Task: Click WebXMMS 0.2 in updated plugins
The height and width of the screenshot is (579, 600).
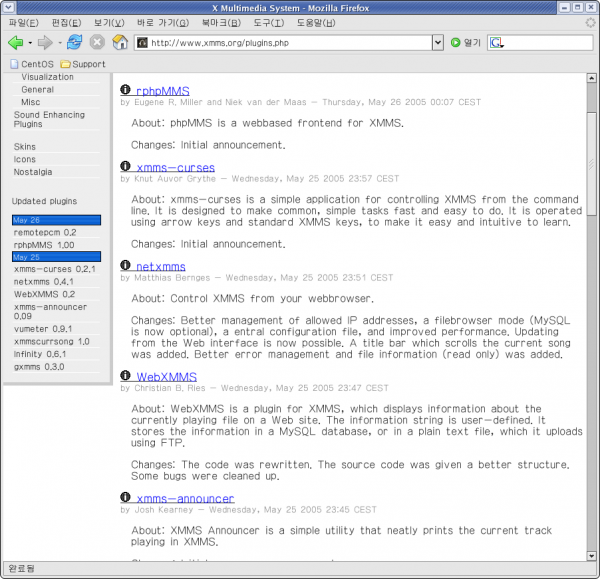Action: (44, 294)
